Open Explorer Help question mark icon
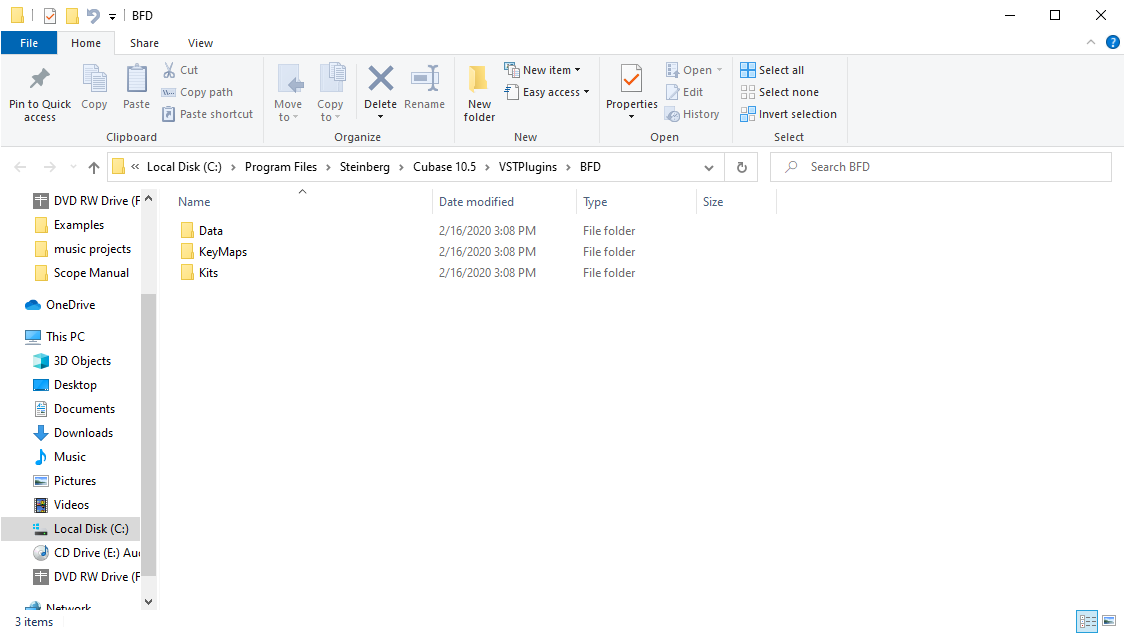This screenshot has width=1125, height=634. pyautogui.click(x=1113, y=42)
